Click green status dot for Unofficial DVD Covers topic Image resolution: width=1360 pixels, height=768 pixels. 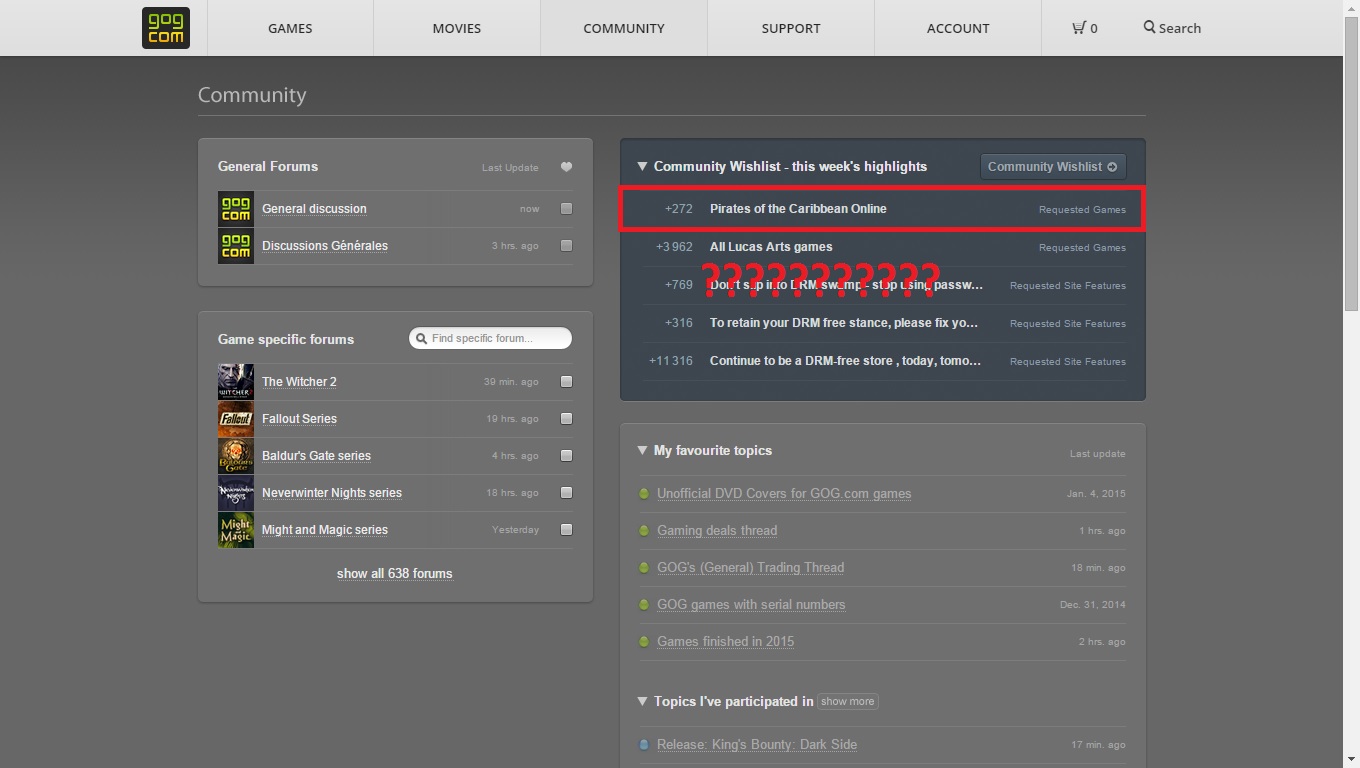pyautogui.click(x=644, y=493)
